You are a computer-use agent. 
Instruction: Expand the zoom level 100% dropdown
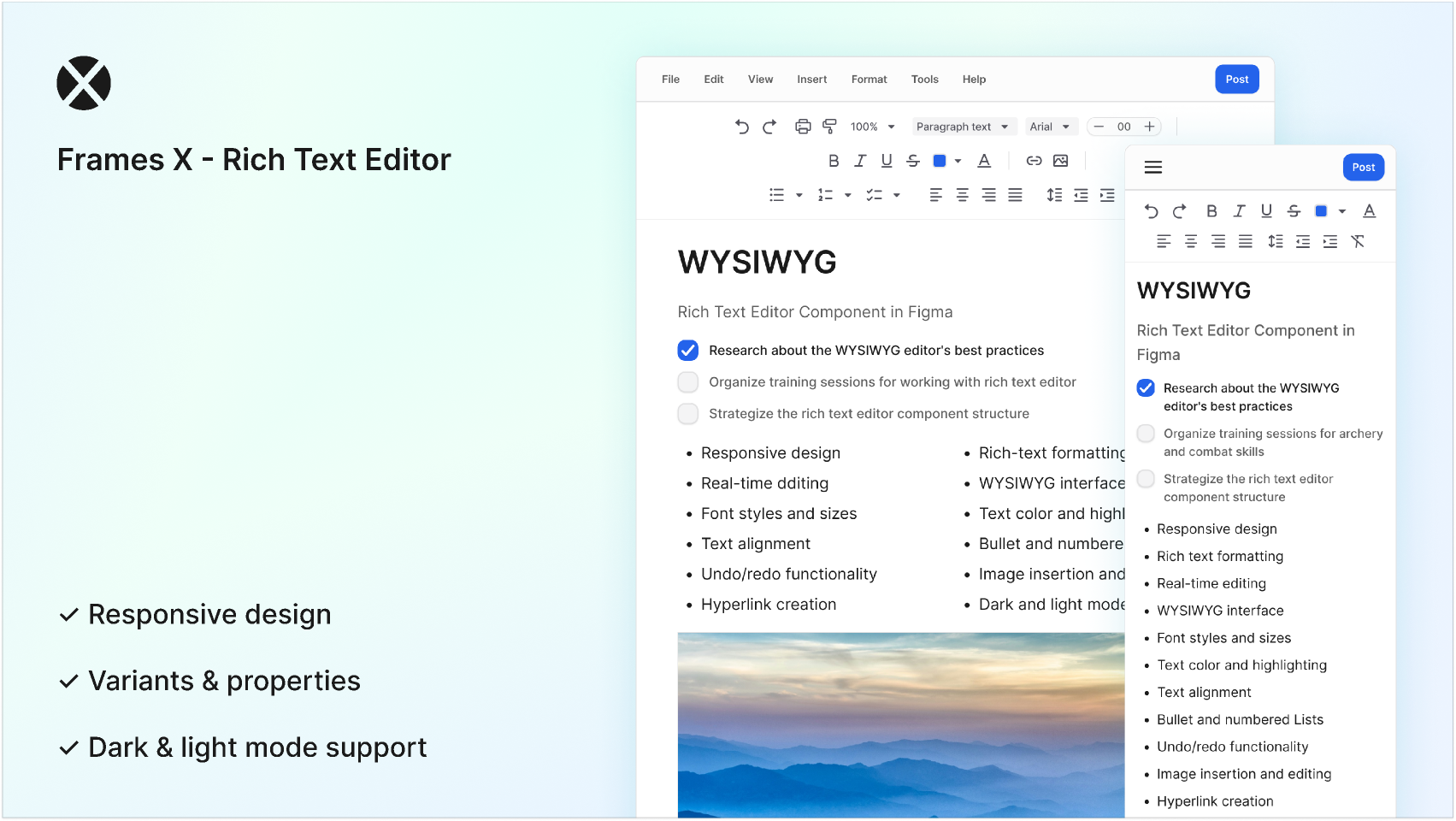[x=871, y=126]
